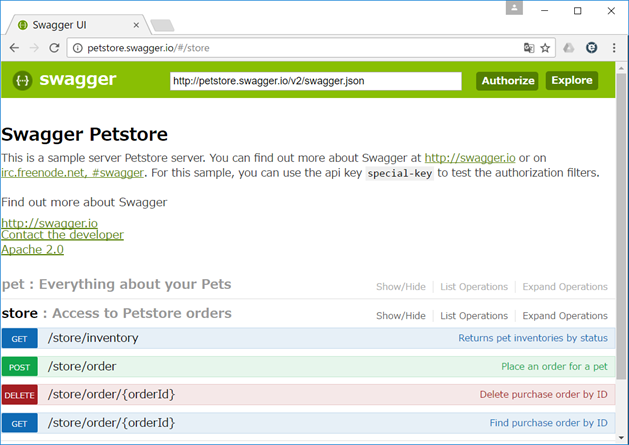Expand the GET /store/order/{orderId} path
This screenshot has height=445, width=629.
[x=112, y=423]
